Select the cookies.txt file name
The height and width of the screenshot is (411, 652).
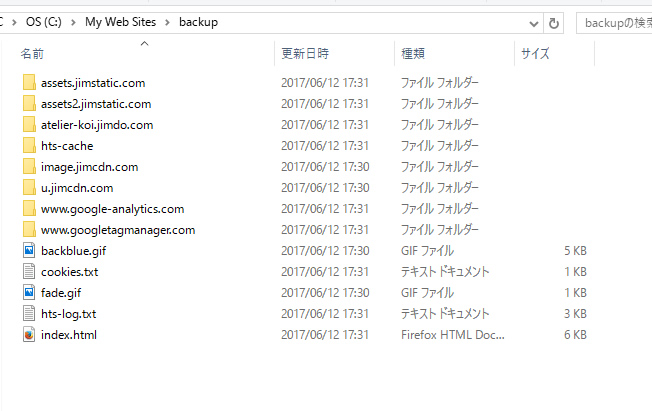(69, 272)
